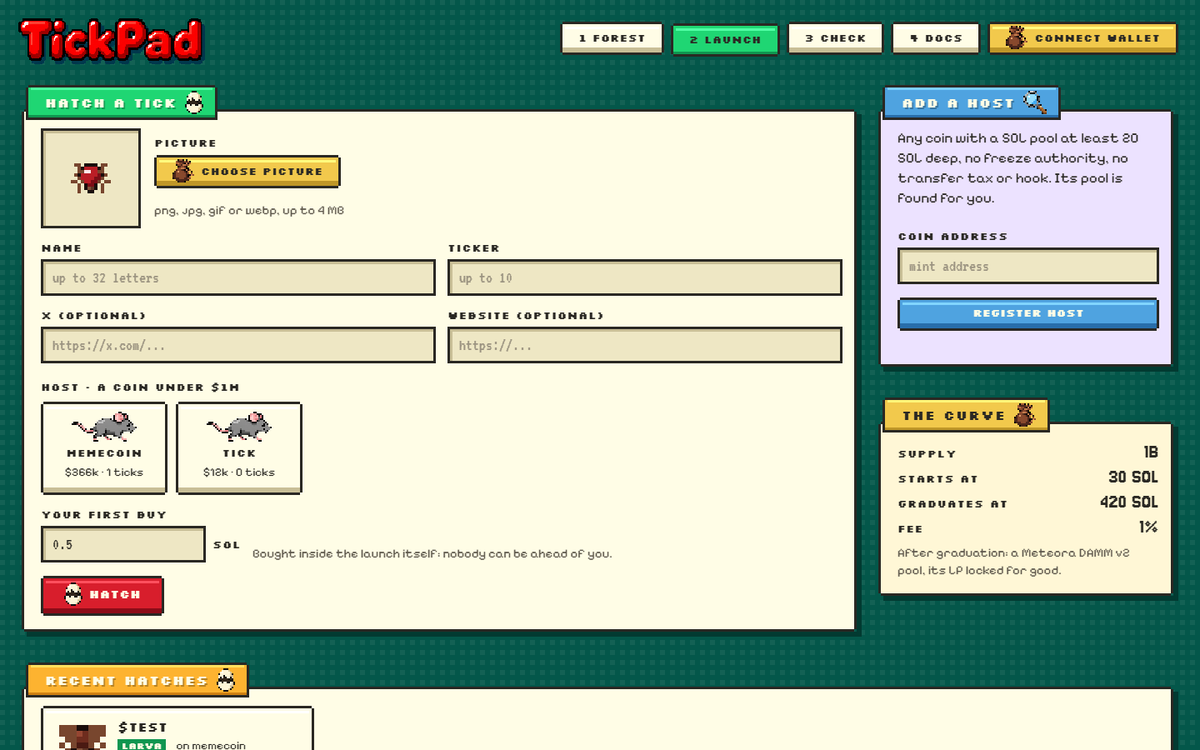This screenshot has width=1200, height=750.
Task: Choose a picture to upload
Action: tap(247, 171)
